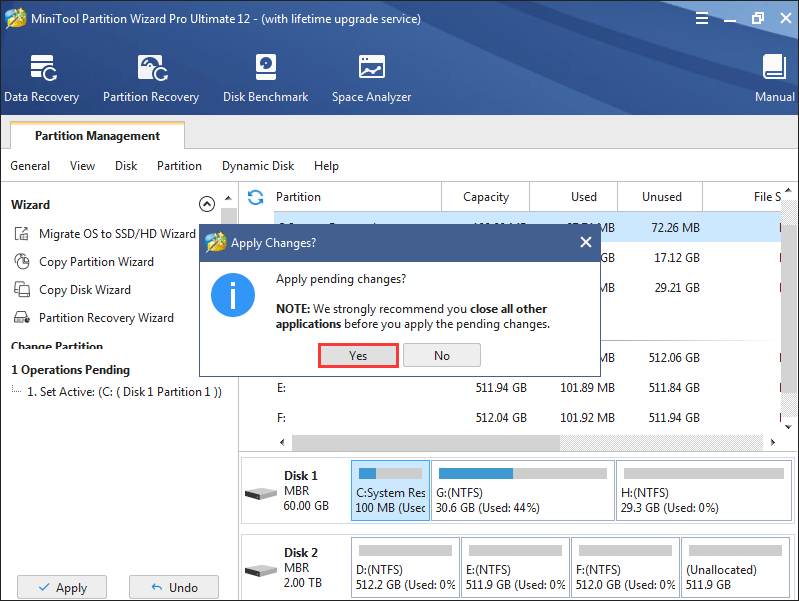Click the horizontal scrollbar right arrow

773,442
